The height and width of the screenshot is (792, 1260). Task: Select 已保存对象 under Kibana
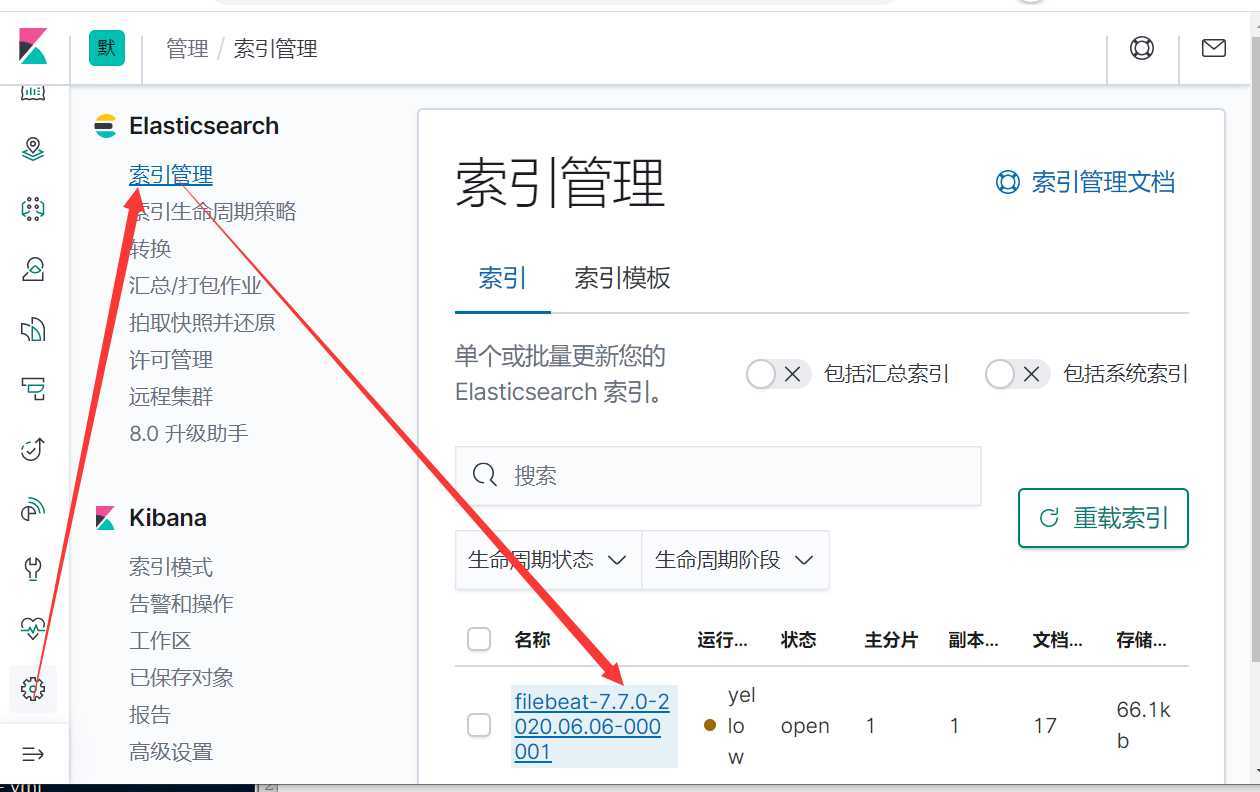pyautogui.click(x=181, y=678)
